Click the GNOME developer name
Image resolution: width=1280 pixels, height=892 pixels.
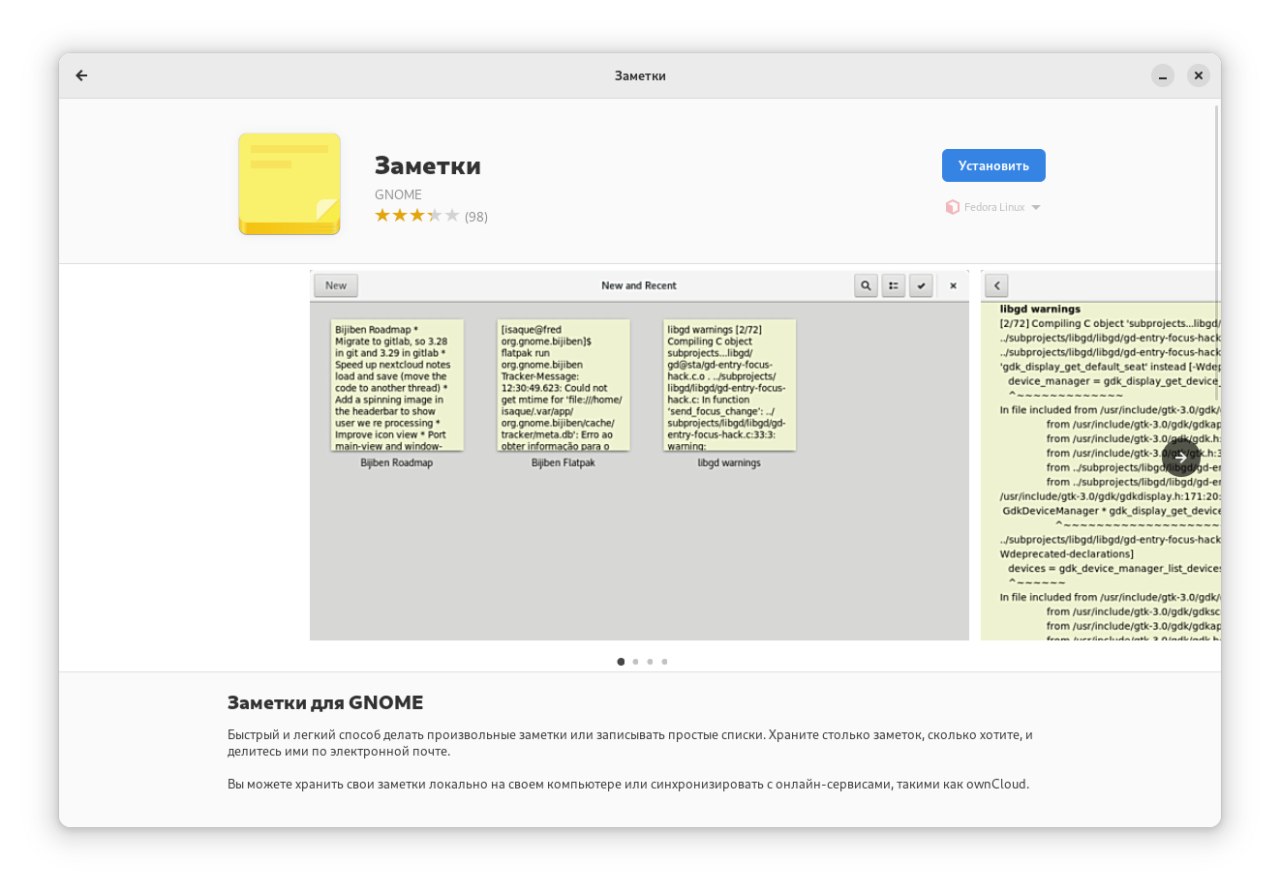point(398,194)
